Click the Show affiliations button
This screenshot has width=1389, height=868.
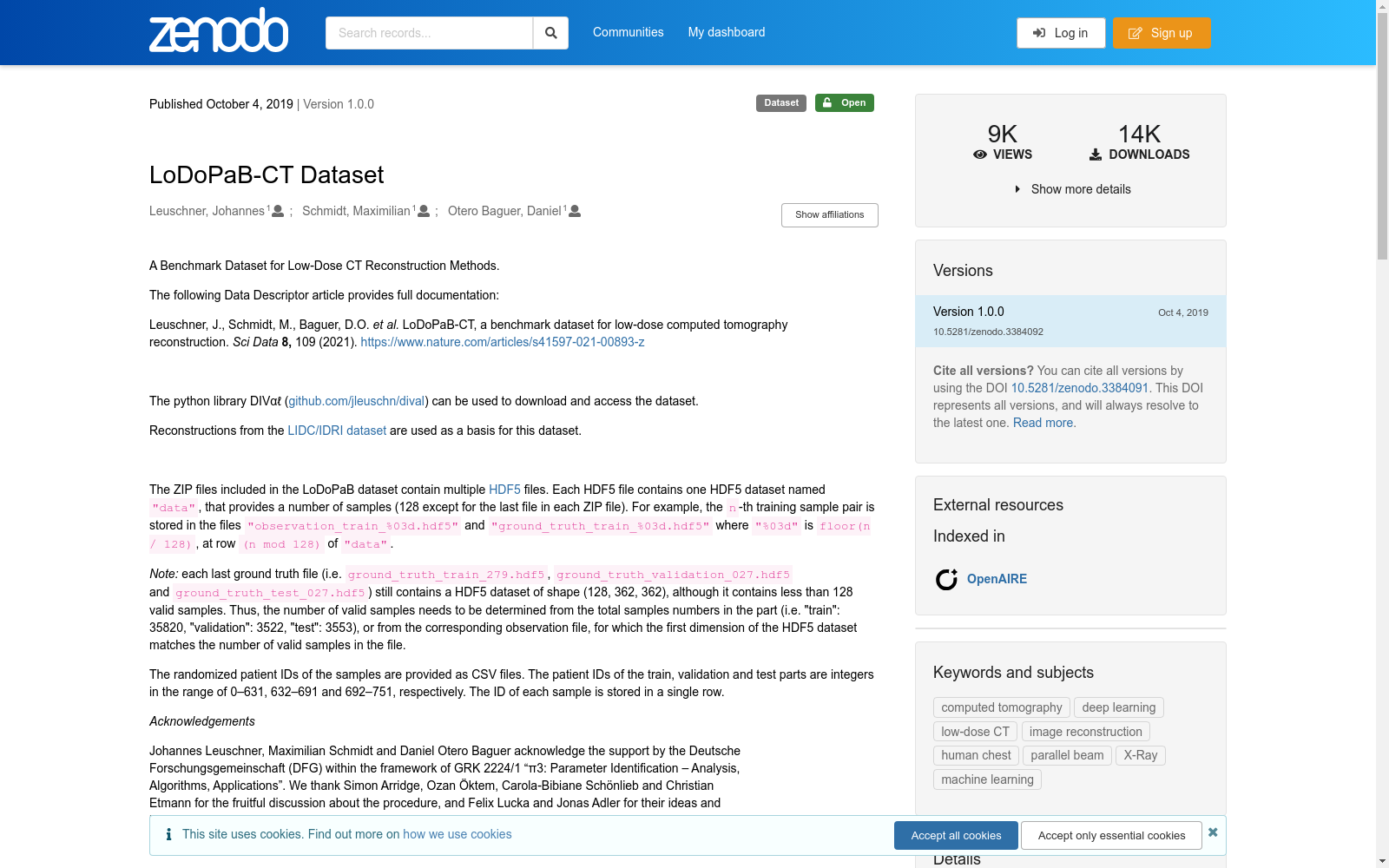[x=830, y=215]
